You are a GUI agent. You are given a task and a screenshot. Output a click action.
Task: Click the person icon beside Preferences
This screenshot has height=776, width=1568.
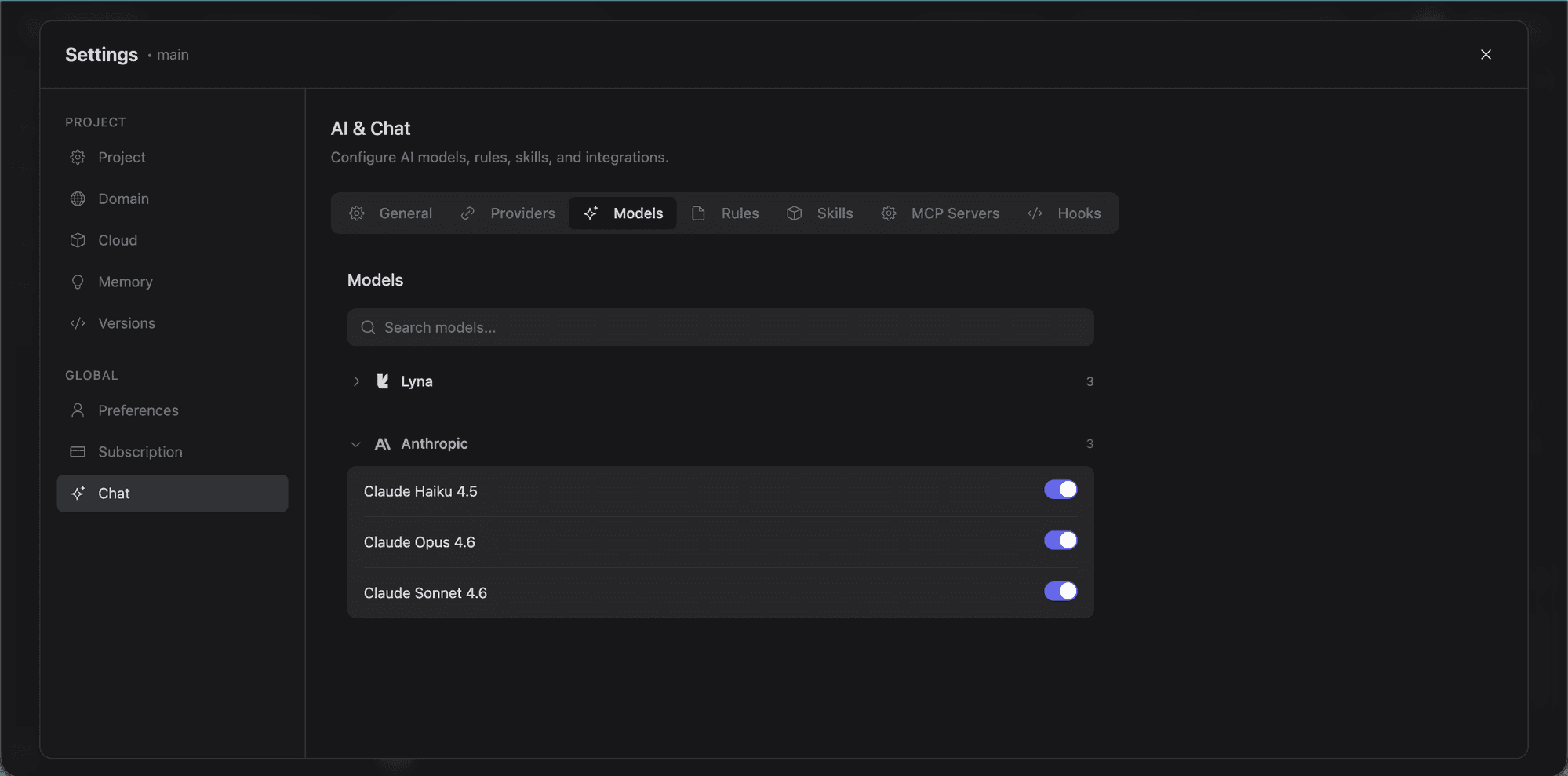tap(78, 410)
